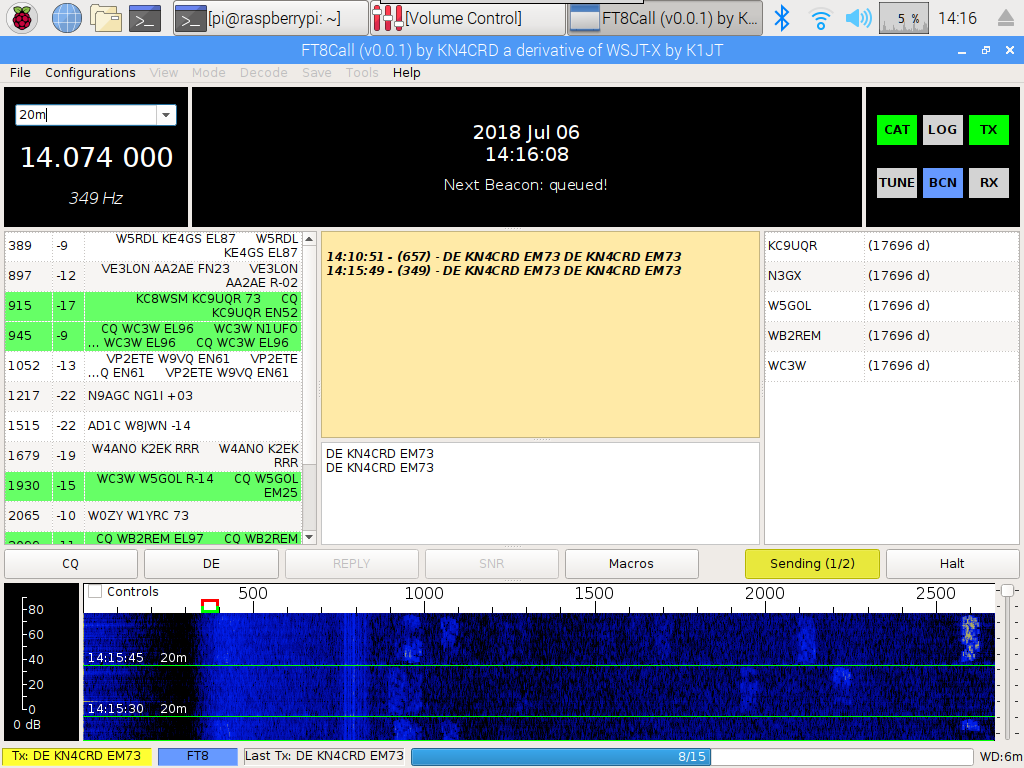1024x768 pixels.
Task: Switch to Volume Control taskbar entry
Action: pyautogui.click(x=468, y=18)
